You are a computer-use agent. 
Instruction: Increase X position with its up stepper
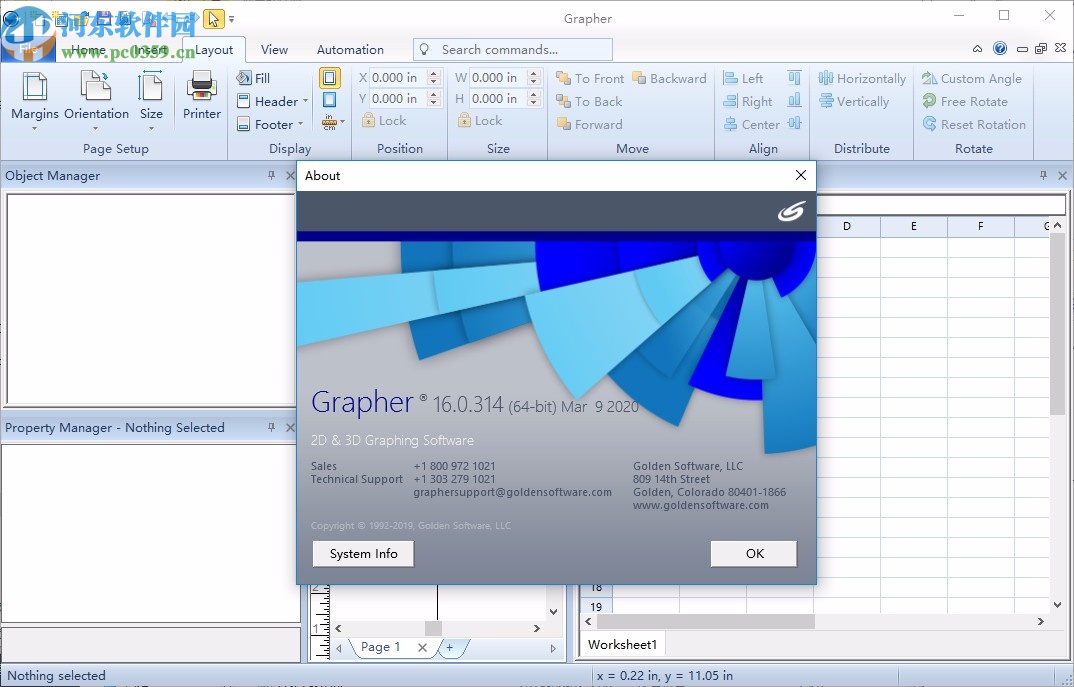coord(433,72)
